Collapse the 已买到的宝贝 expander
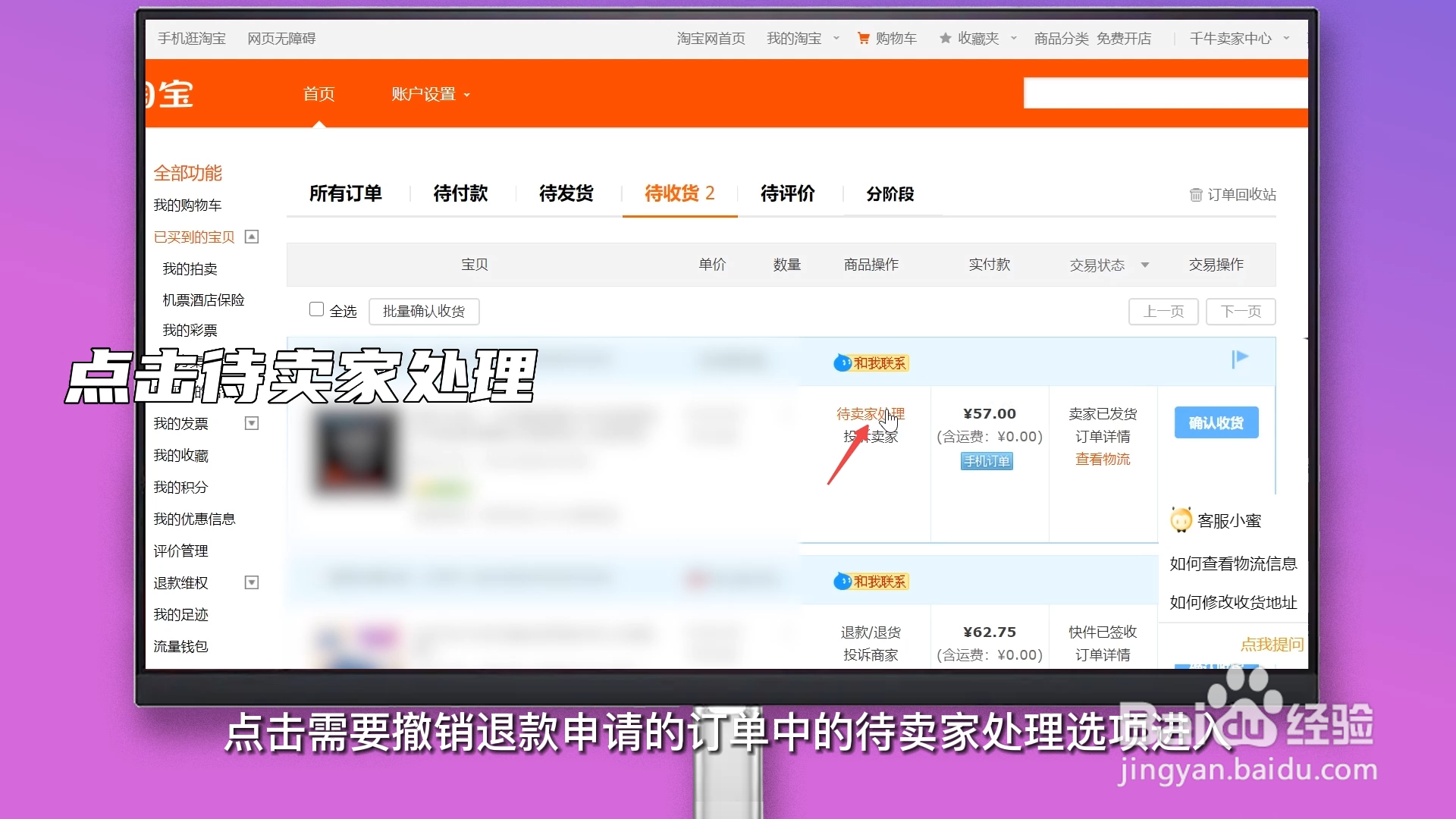 coord(252,237)
